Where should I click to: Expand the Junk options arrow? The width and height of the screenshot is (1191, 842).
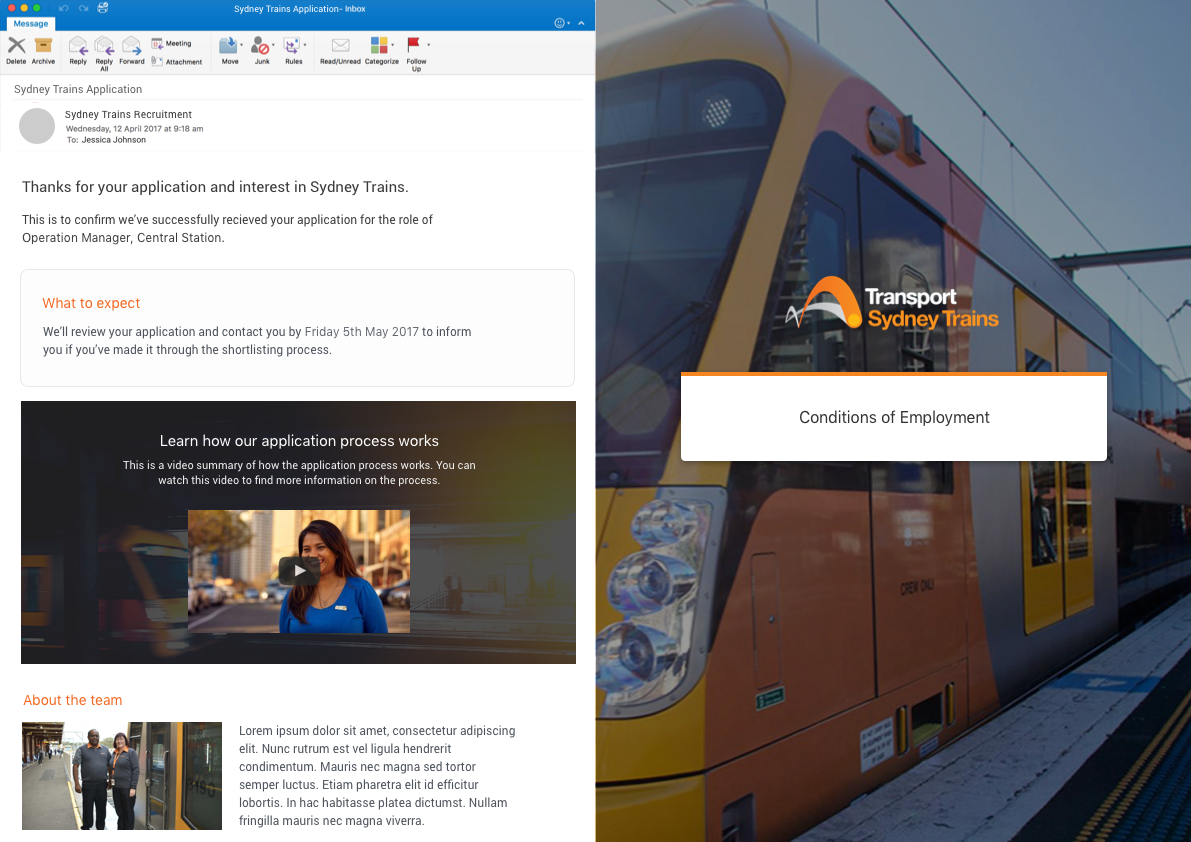point(273,46)
